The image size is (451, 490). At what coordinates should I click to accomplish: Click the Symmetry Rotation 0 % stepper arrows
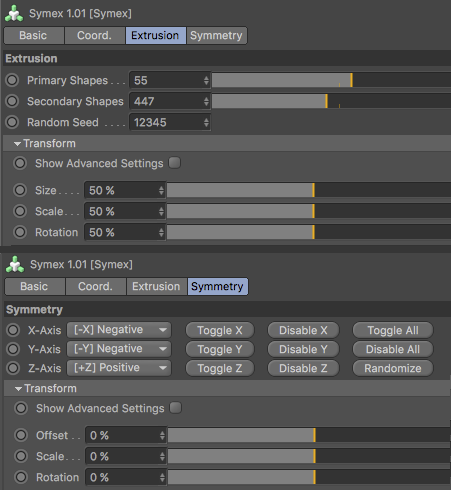(x=162, y=477)
